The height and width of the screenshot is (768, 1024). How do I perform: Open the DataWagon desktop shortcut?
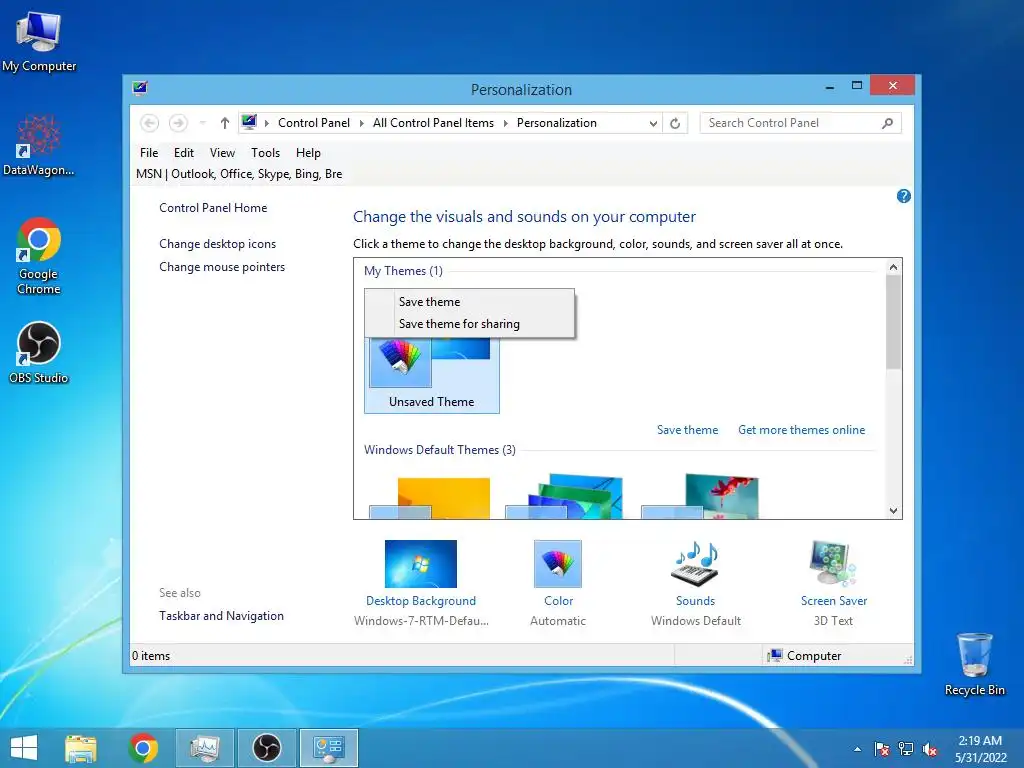(39, 145)
